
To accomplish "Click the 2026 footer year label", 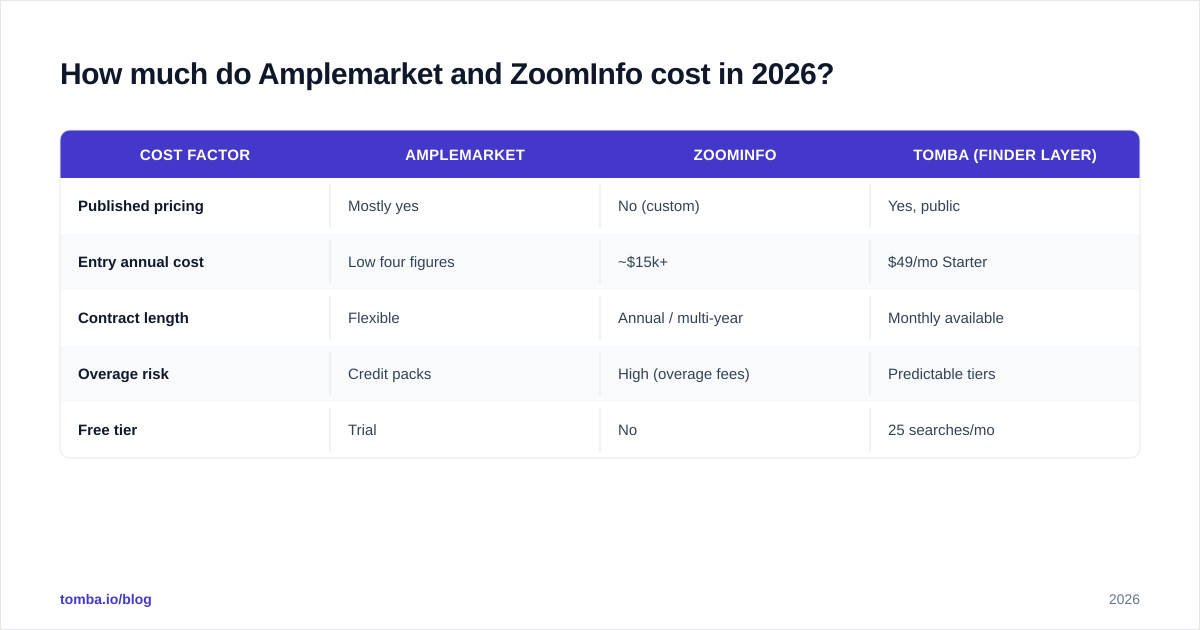I will (1124, 599).
